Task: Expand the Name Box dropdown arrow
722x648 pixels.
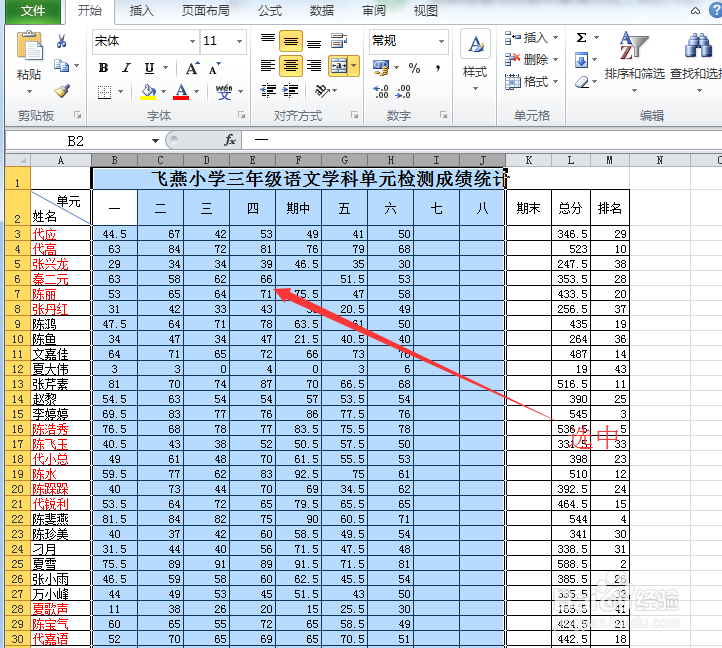Action: pos(155,140)
